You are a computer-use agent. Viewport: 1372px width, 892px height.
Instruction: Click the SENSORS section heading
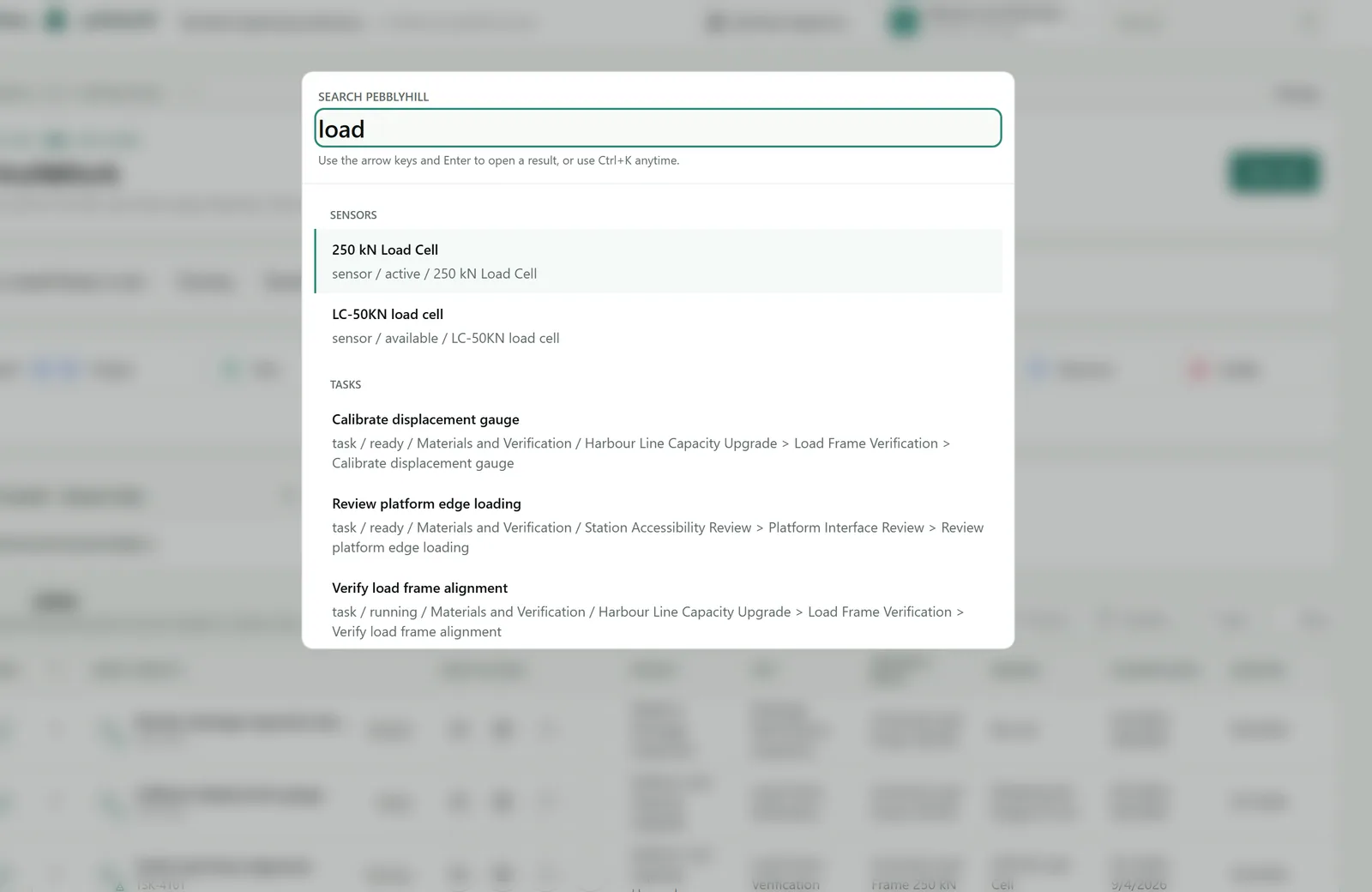353,215
